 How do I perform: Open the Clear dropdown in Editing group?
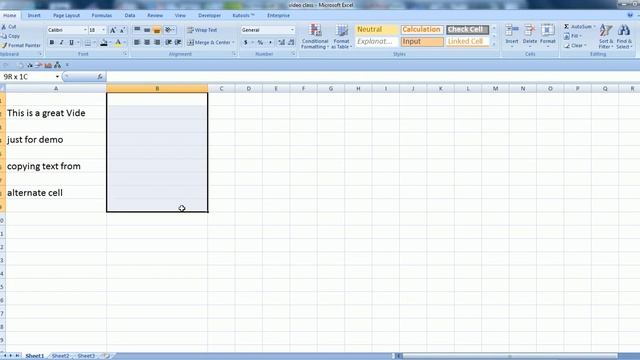[575, 45]
